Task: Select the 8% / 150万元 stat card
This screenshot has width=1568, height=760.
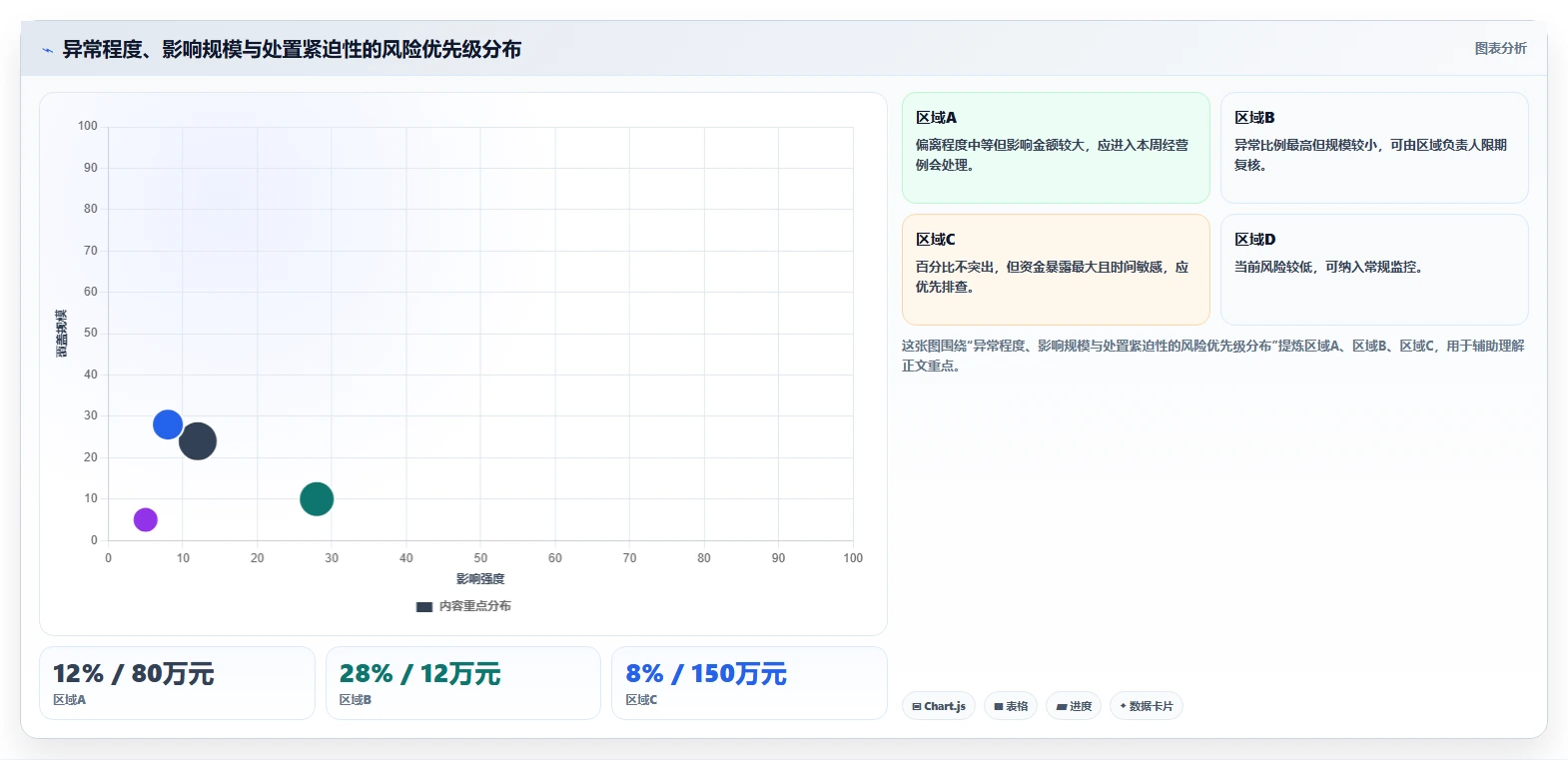Action: click(749, 683)
